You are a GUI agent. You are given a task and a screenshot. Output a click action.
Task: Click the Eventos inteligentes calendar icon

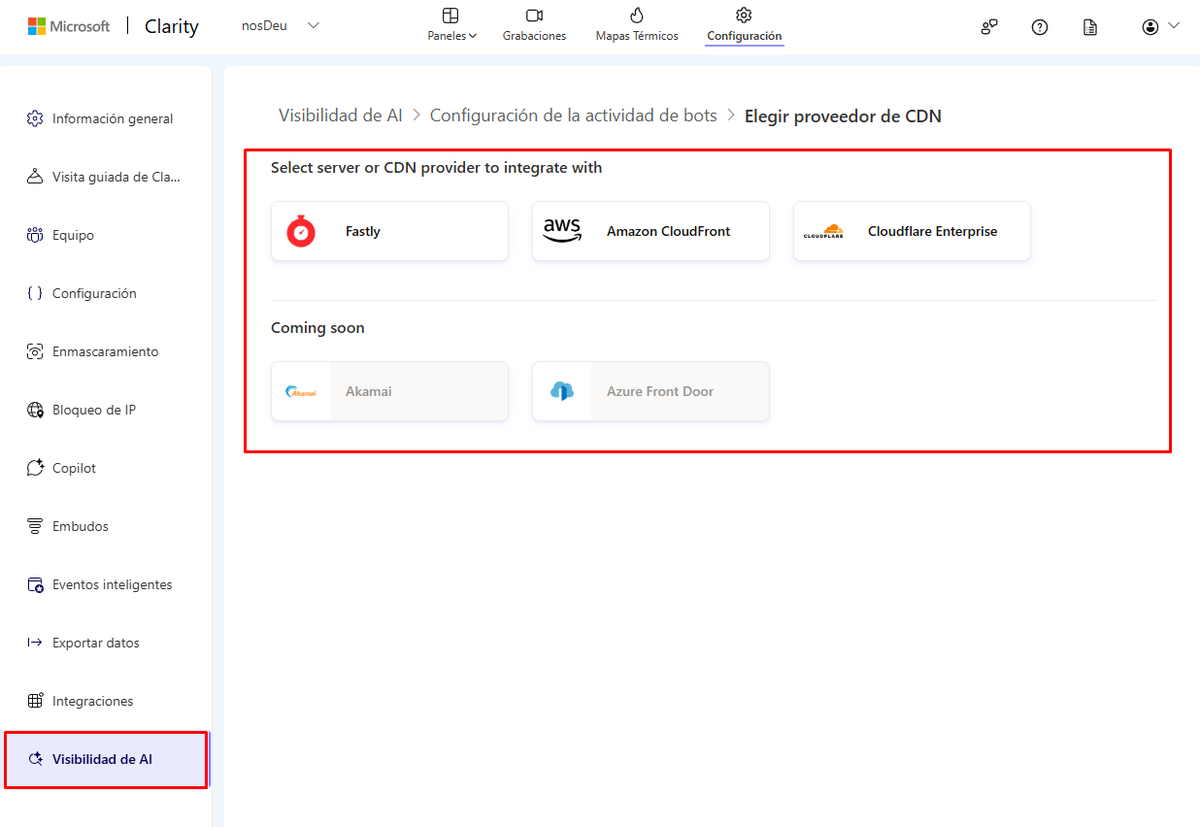coord(35,584)
